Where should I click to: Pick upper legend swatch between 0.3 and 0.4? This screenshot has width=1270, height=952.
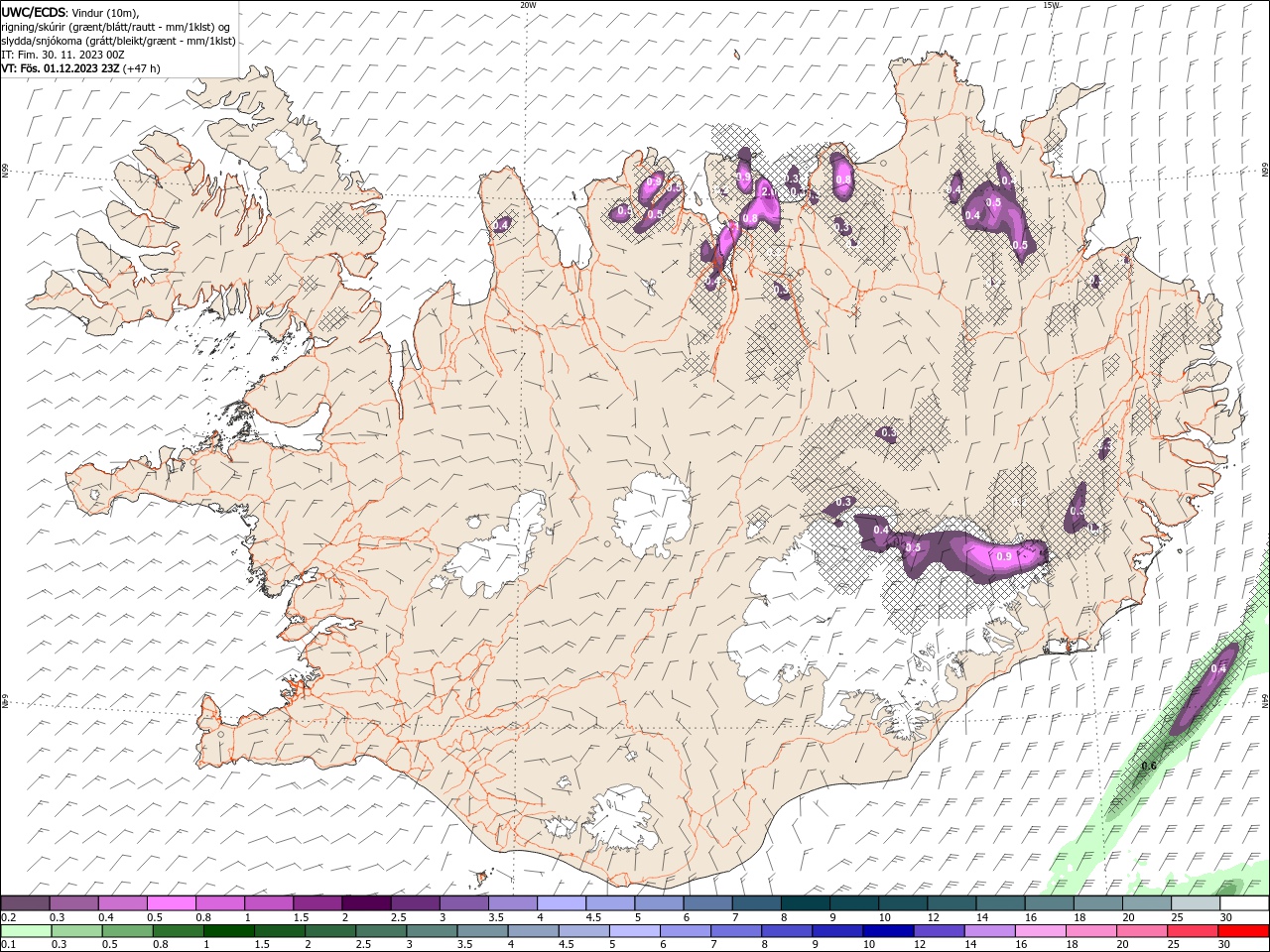(73, 903)
